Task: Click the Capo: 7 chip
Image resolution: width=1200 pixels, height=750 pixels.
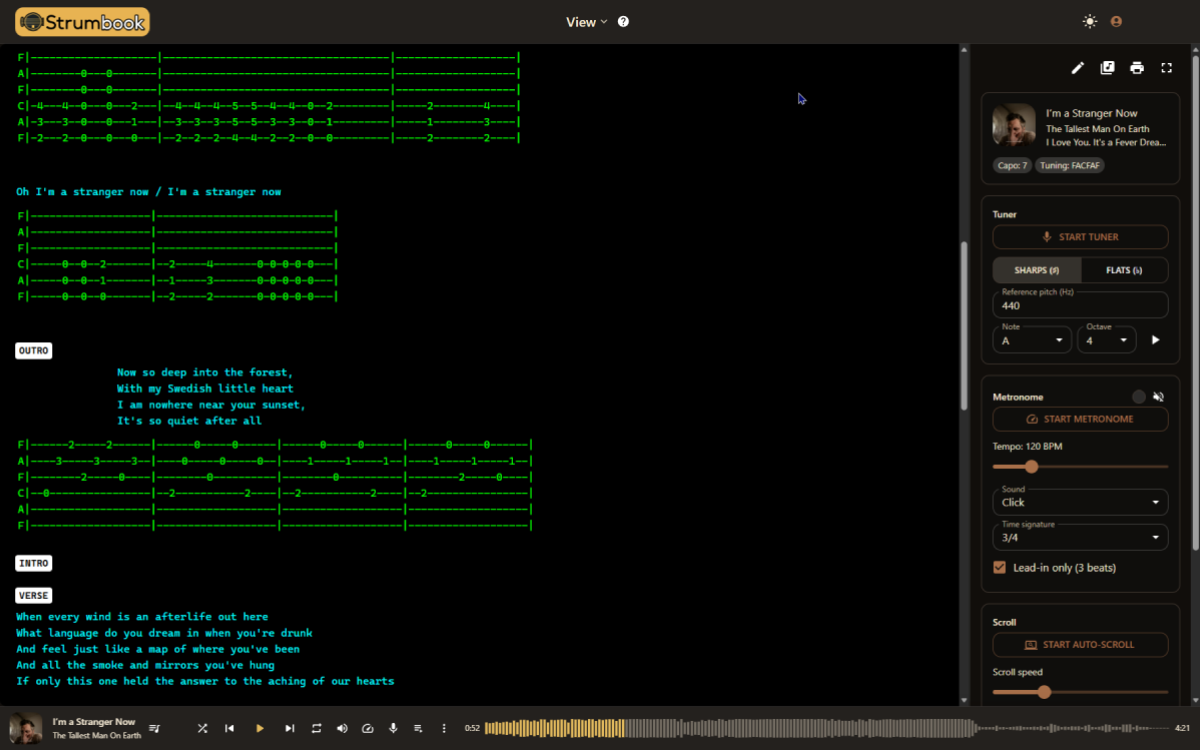Action: [1012, 166]
